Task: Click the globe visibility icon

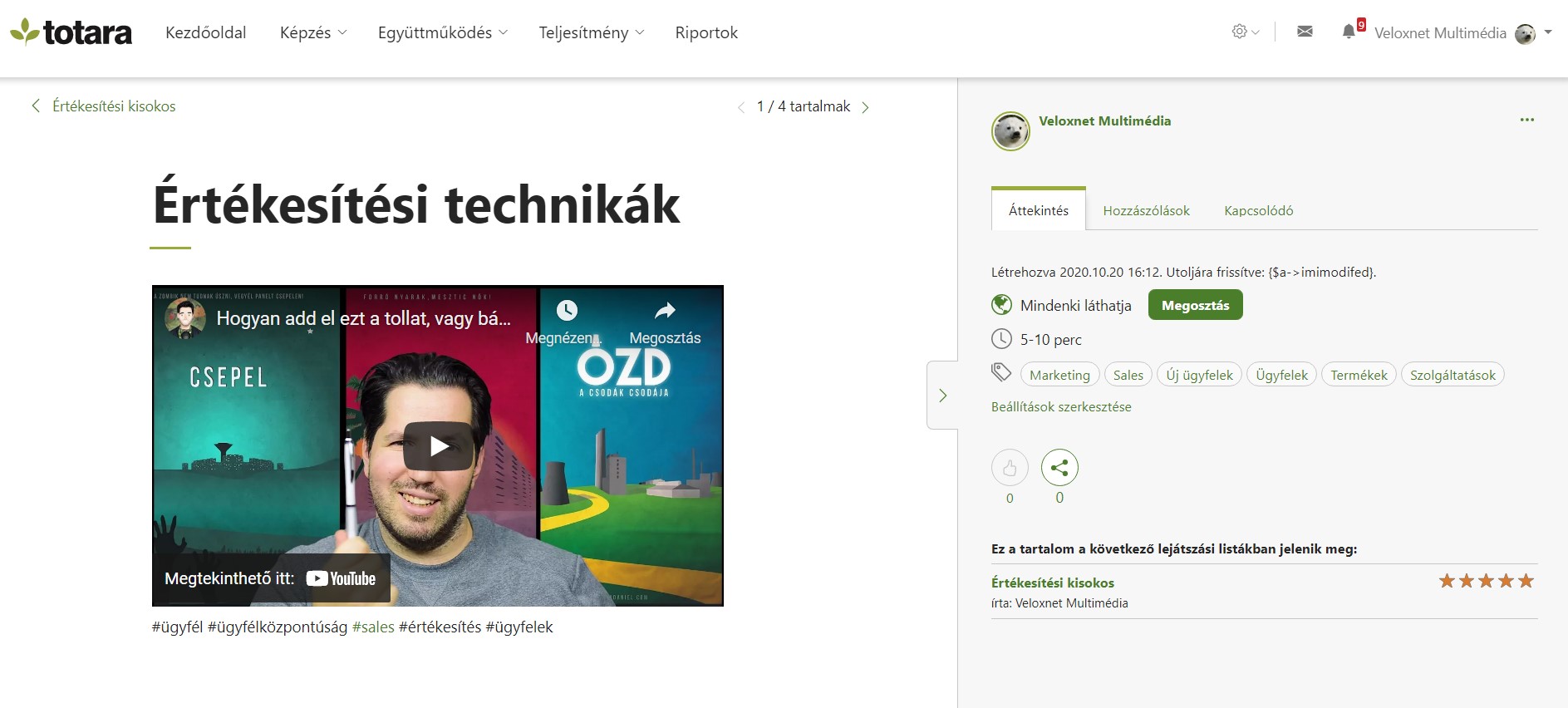Action: coord(1001,305)
